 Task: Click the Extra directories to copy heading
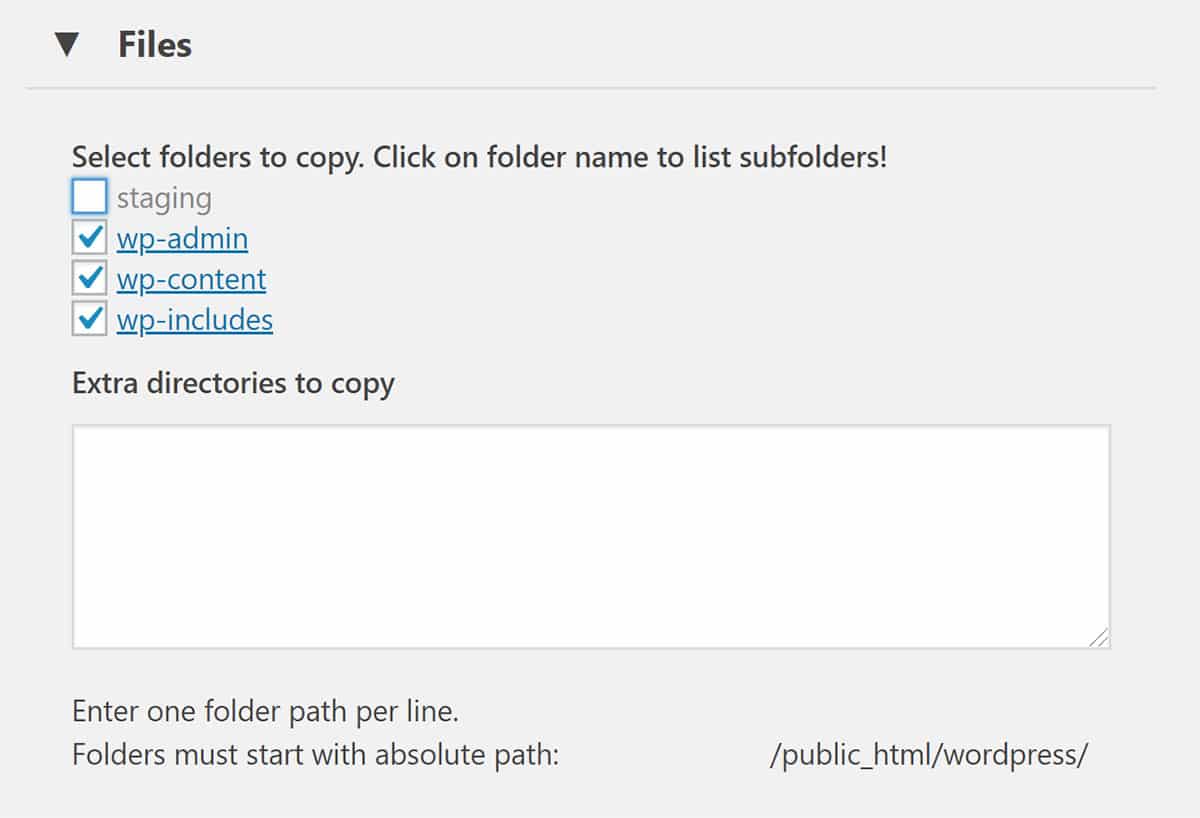point(232,383)
